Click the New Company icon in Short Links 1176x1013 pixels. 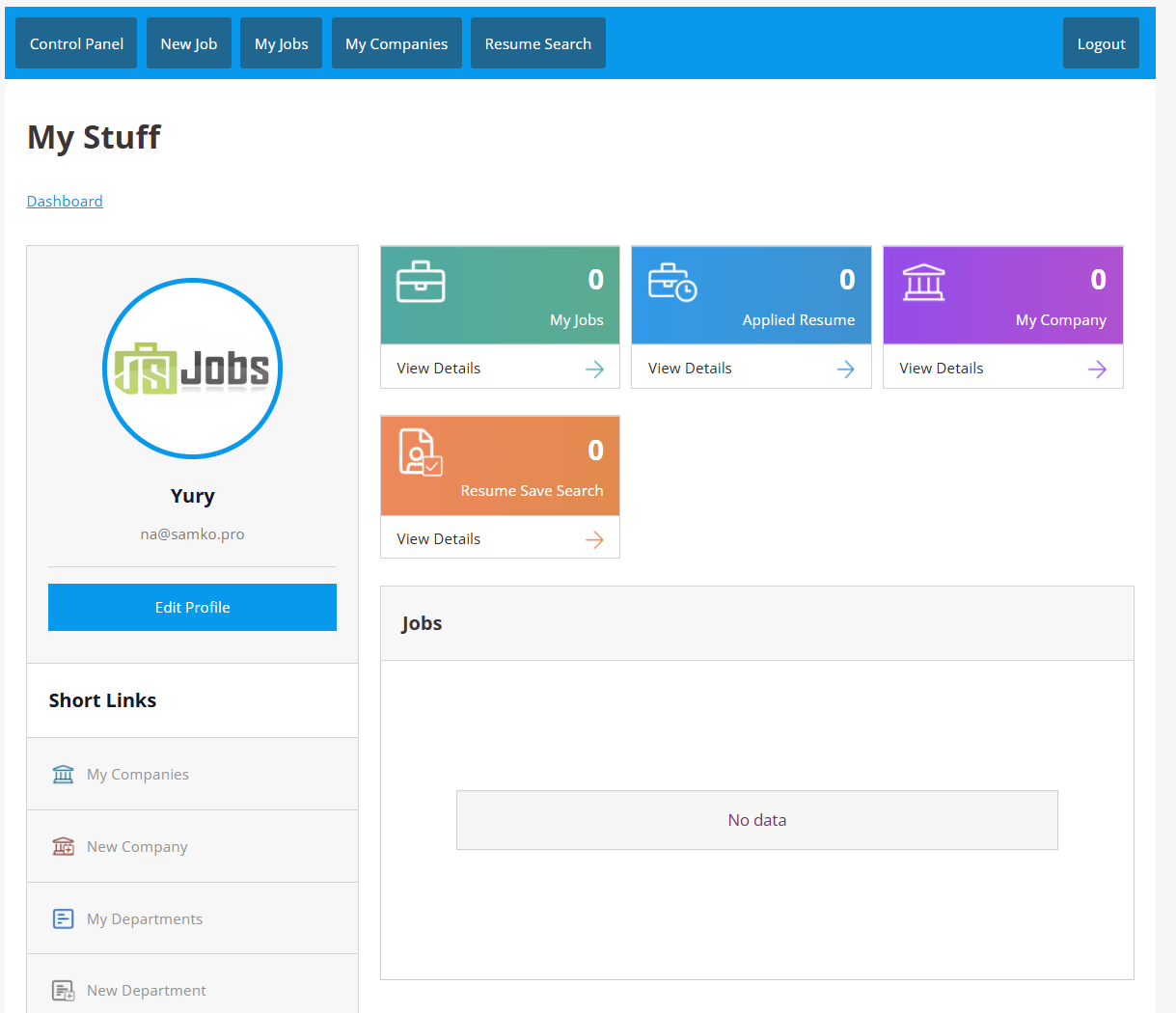tap(64, 847)
